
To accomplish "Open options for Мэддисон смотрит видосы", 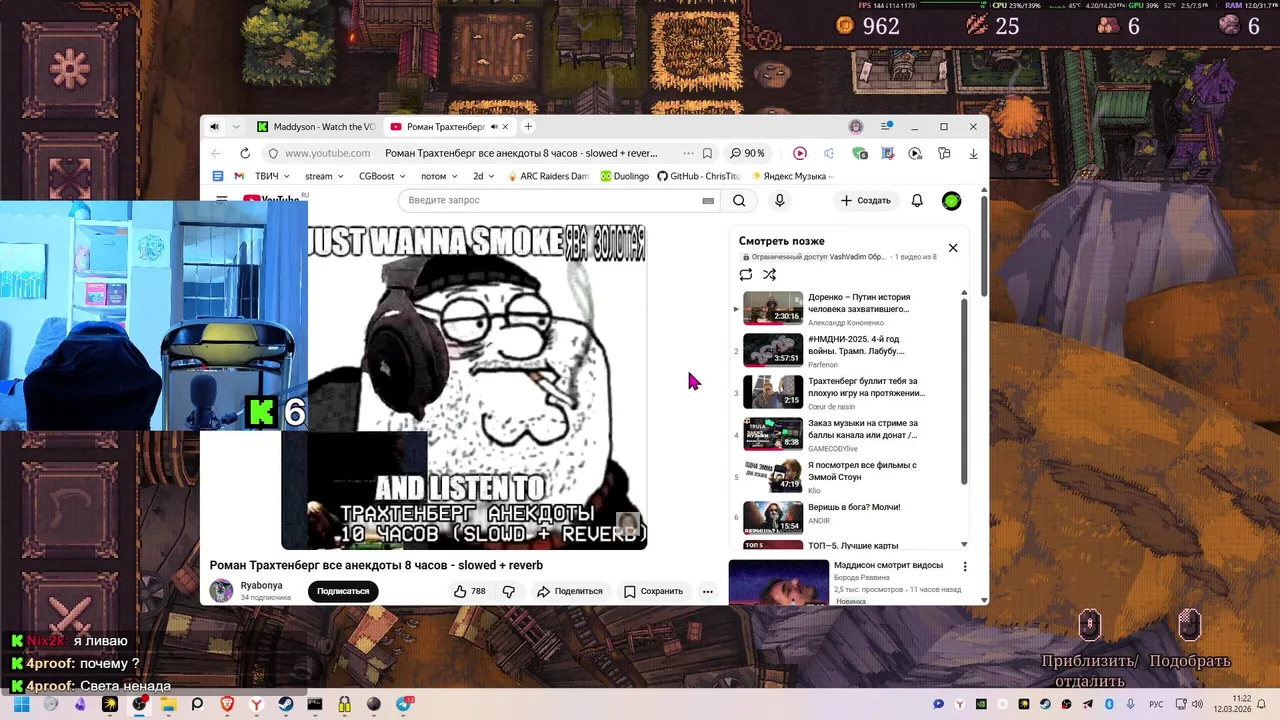I will click(965, 566).
